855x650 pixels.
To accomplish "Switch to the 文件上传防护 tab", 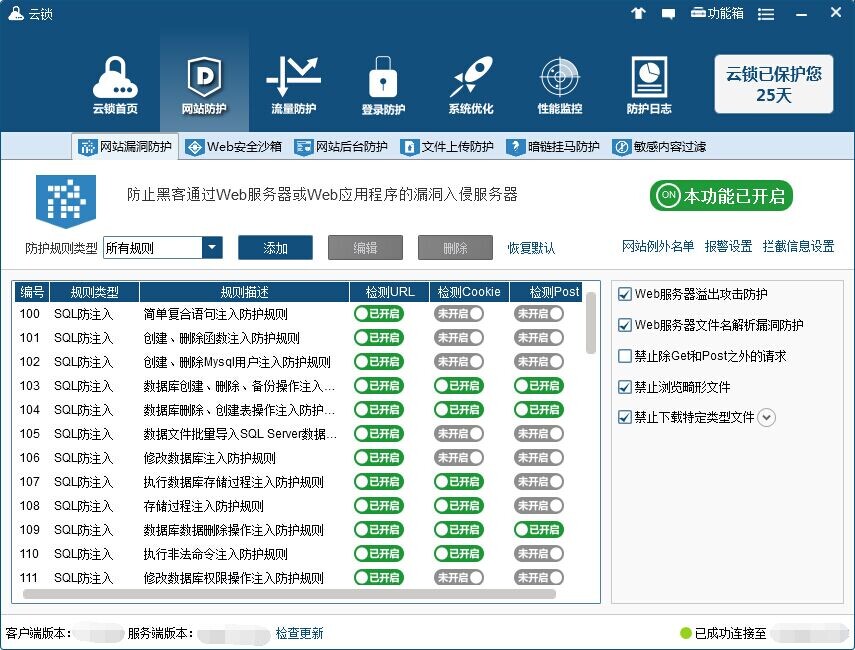I will (448, 147).
